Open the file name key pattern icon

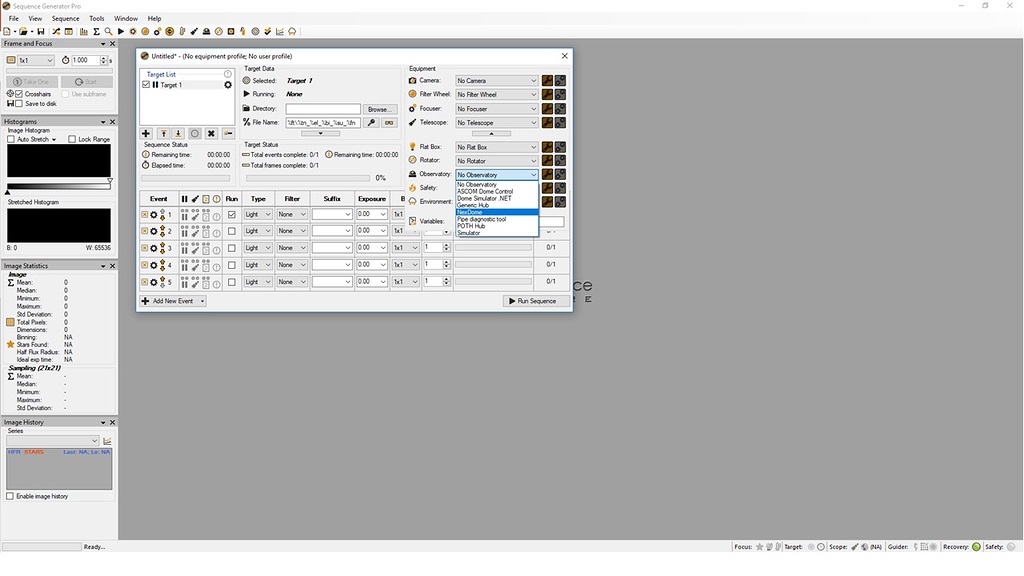click(x=371, y=122)
